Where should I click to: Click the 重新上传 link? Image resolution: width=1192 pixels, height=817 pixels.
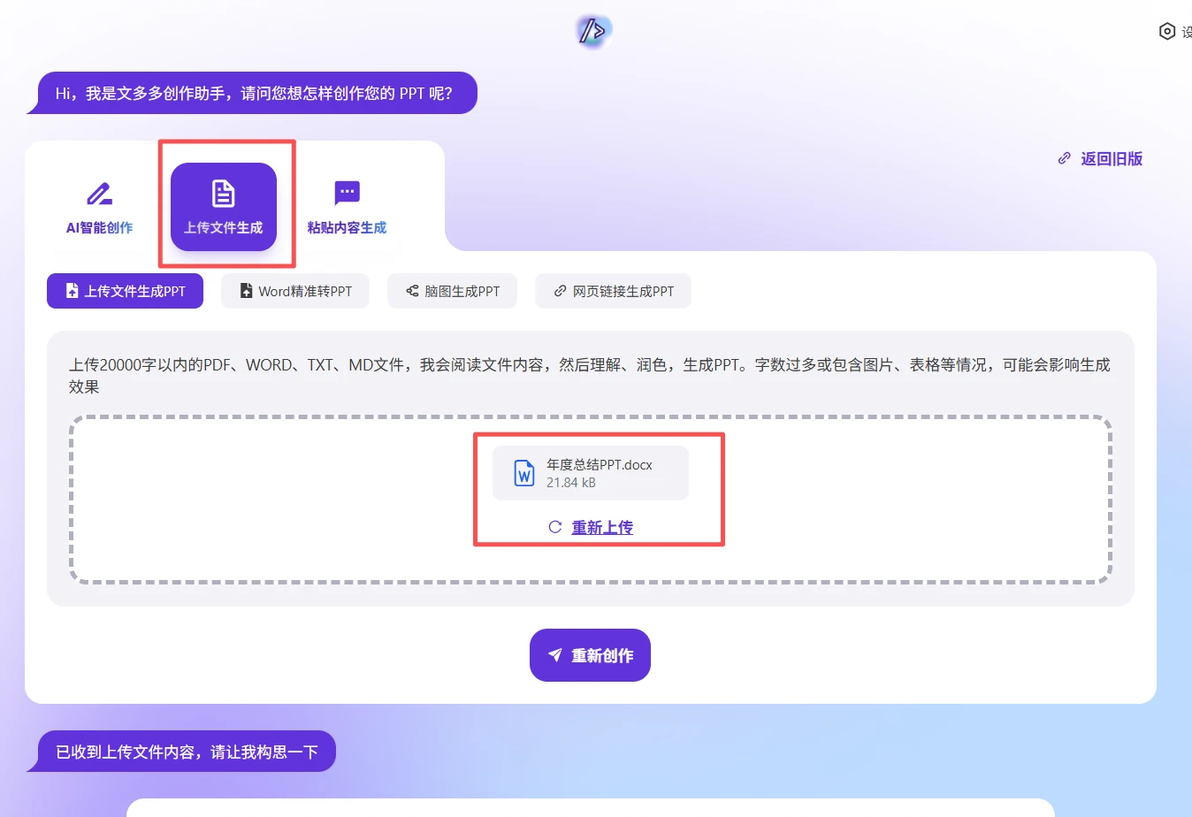[x=602, y=527]
